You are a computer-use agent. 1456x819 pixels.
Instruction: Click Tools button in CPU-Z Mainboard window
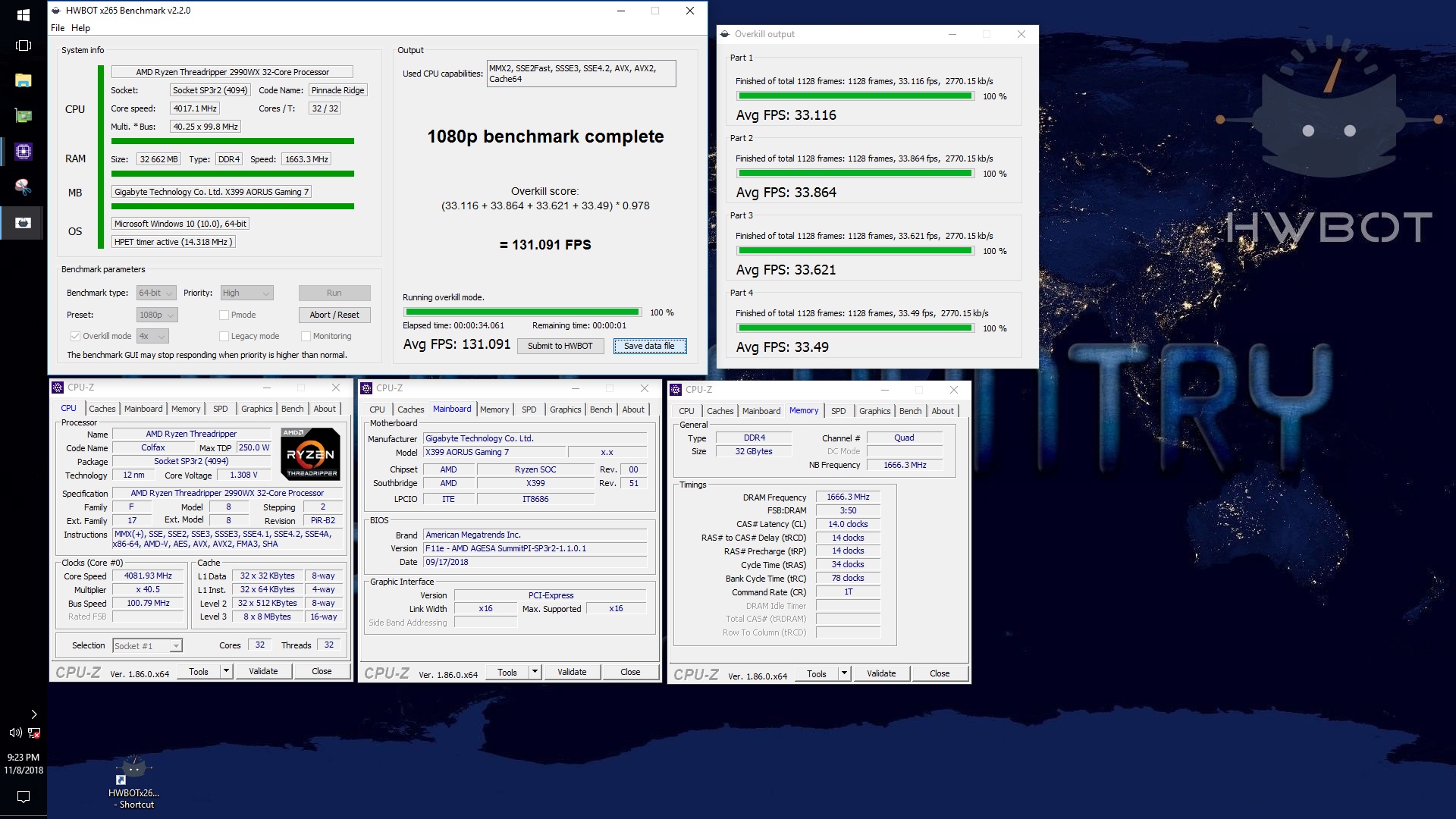pos(507,672)
